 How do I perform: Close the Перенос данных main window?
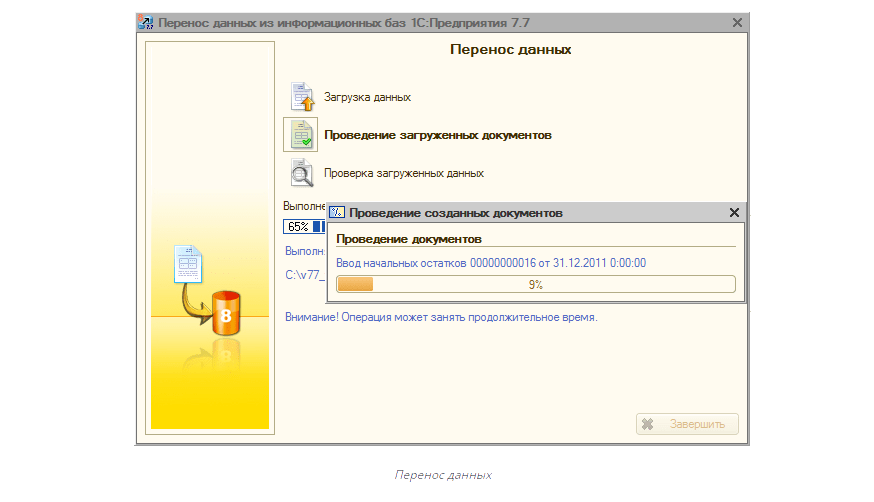tap(737, 22)
